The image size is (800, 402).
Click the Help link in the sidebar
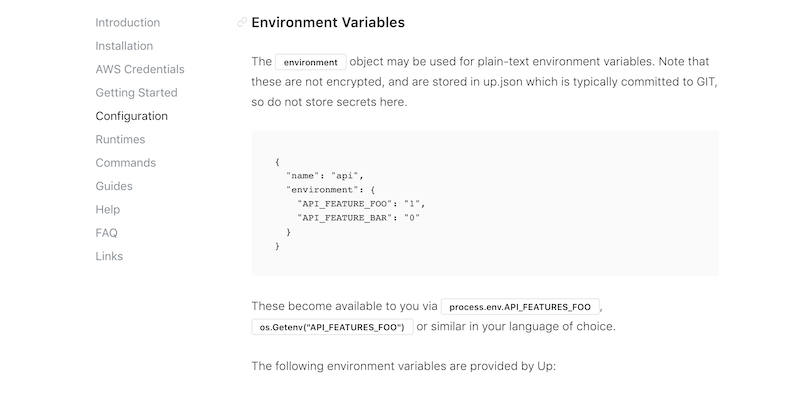[x=108, y=210]
